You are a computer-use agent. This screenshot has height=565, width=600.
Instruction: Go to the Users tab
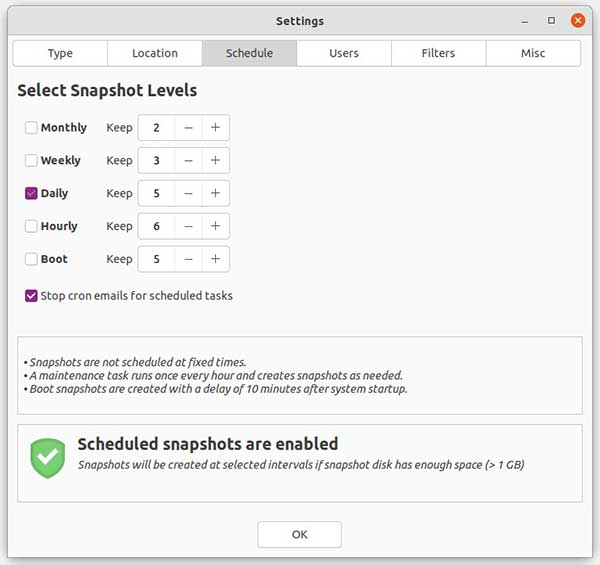(344, 53)
